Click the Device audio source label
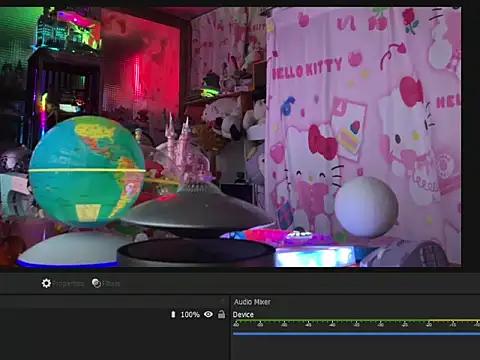The image size is (480, 360). pyautogui.click(x=243, y=315)
